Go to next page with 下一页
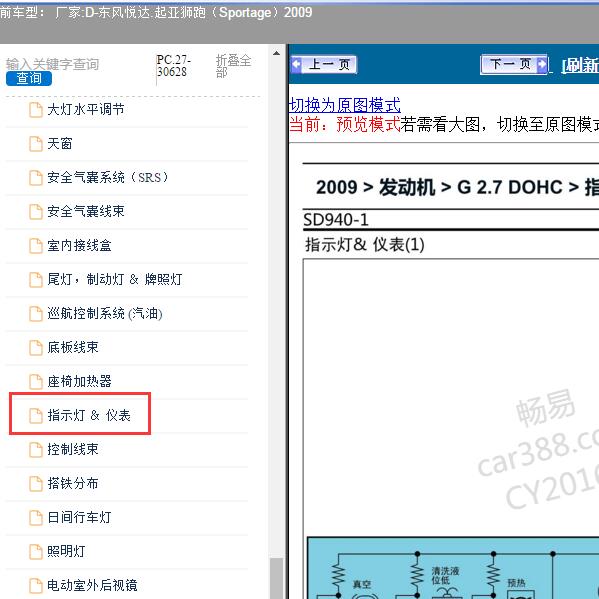This screenshot has height=599, width=599. (514, 64)
